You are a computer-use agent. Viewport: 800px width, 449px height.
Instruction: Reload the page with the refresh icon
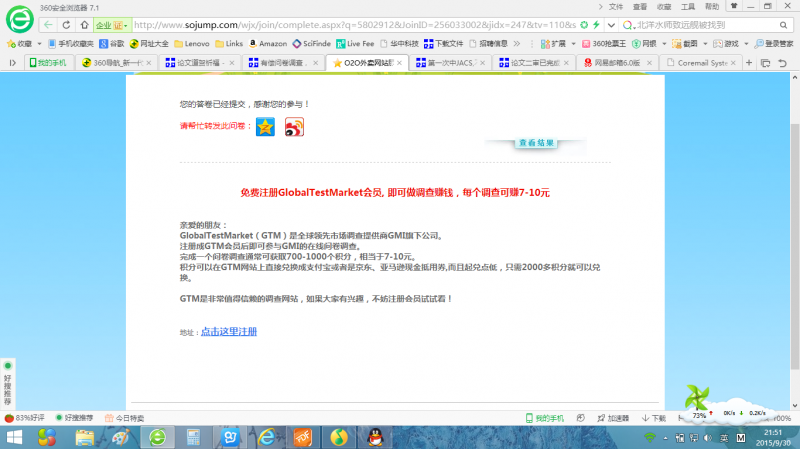coord(66,24)
